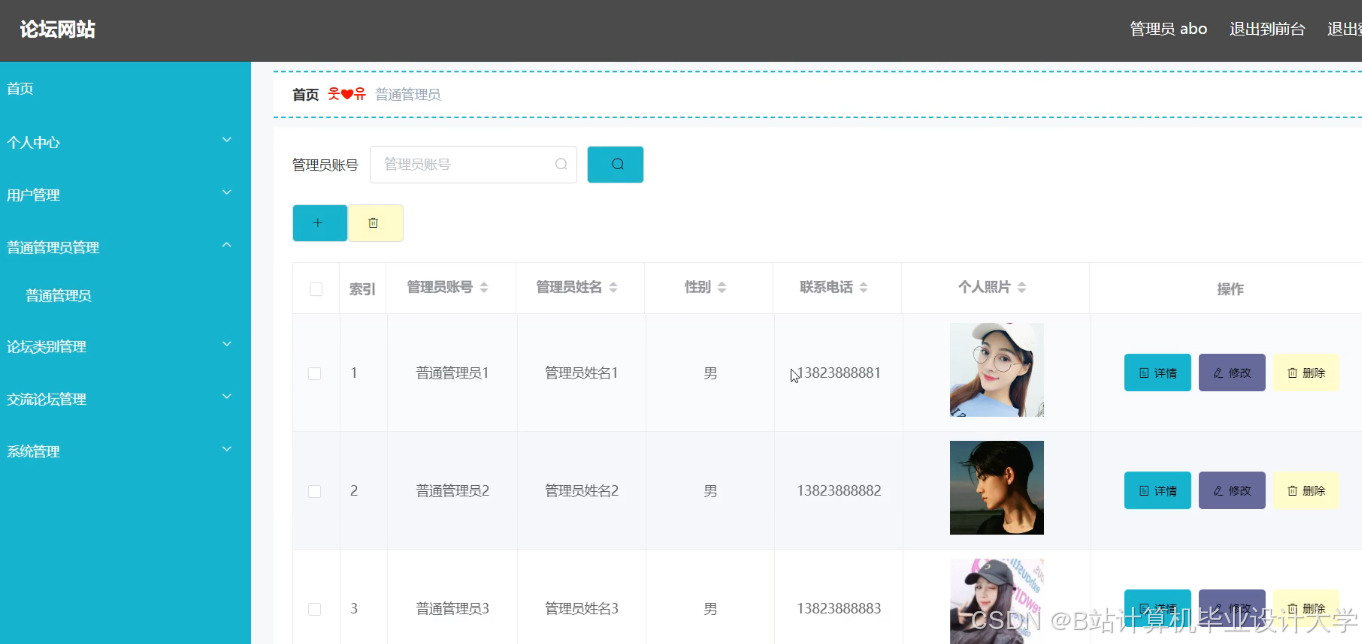This screenshot has width=1362, height=644.
Task: Expand the 交流论坛管理 sidebar menu
Action: click(125, 398)
